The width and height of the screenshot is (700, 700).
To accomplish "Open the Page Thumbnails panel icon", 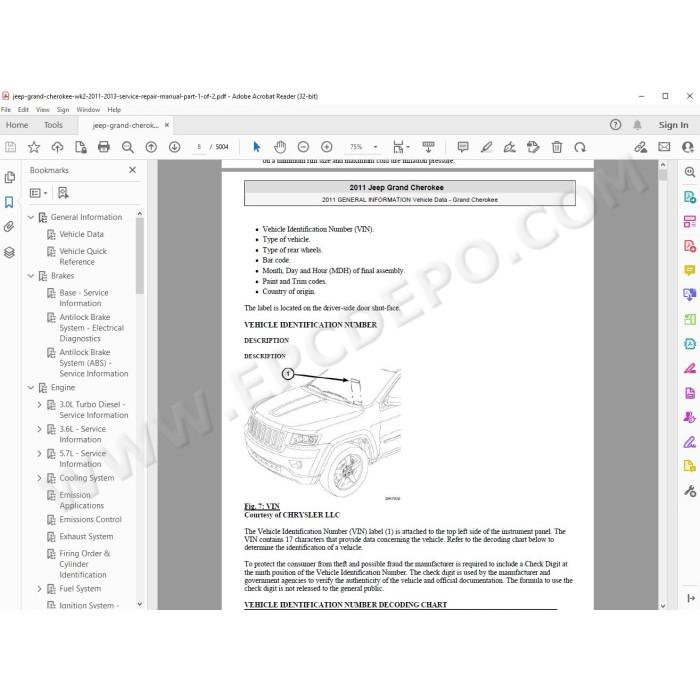I will pyautogui.click(x=9, y=177).
